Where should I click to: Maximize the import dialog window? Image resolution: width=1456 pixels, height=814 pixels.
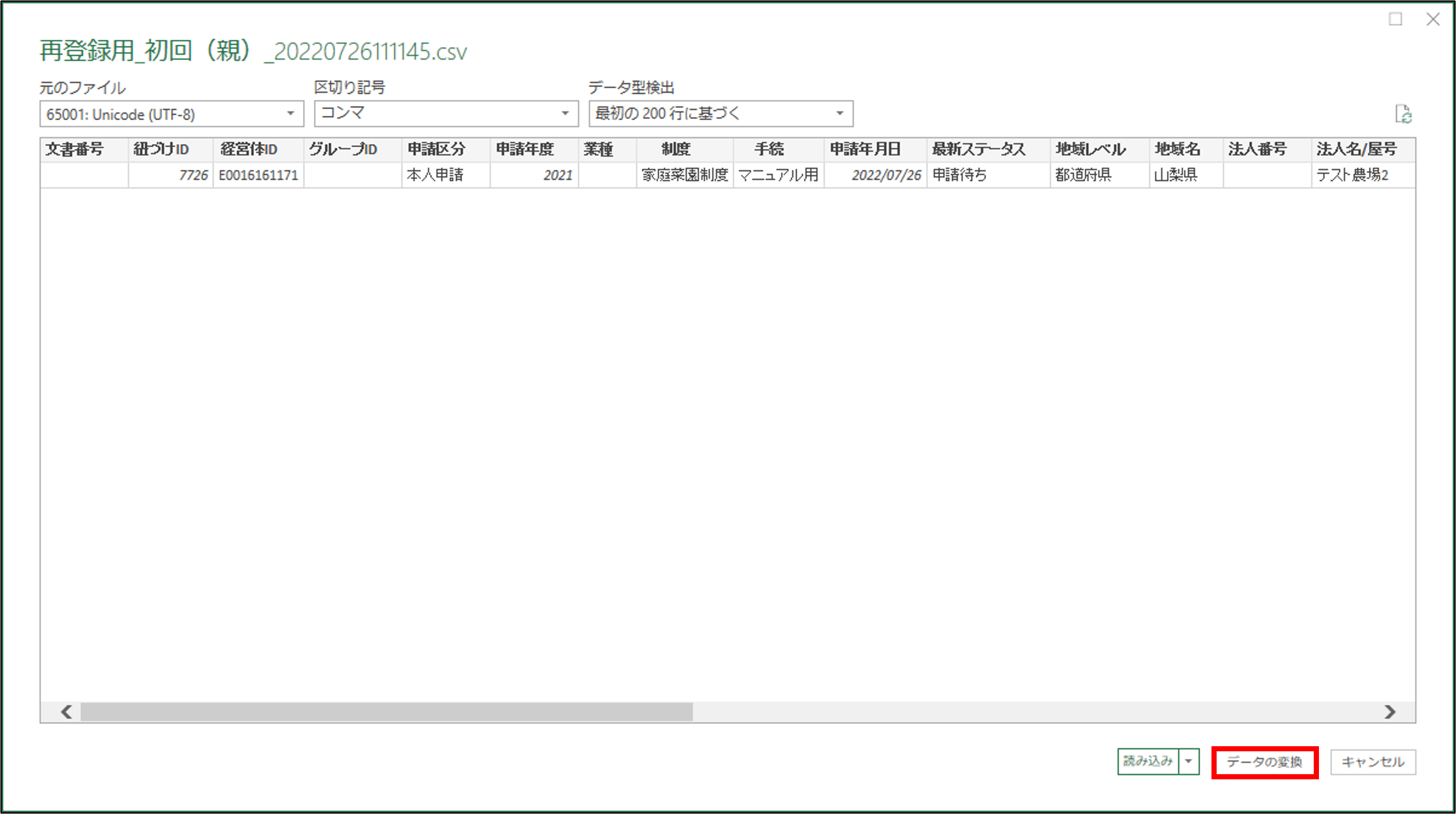1395,19
